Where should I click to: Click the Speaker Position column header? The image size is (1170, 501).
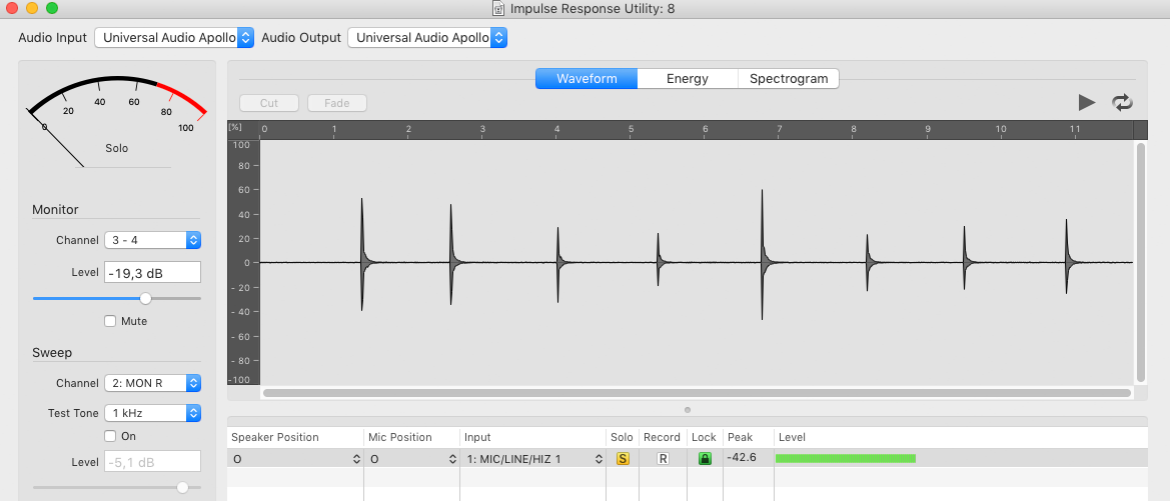(x=275, y=437)
